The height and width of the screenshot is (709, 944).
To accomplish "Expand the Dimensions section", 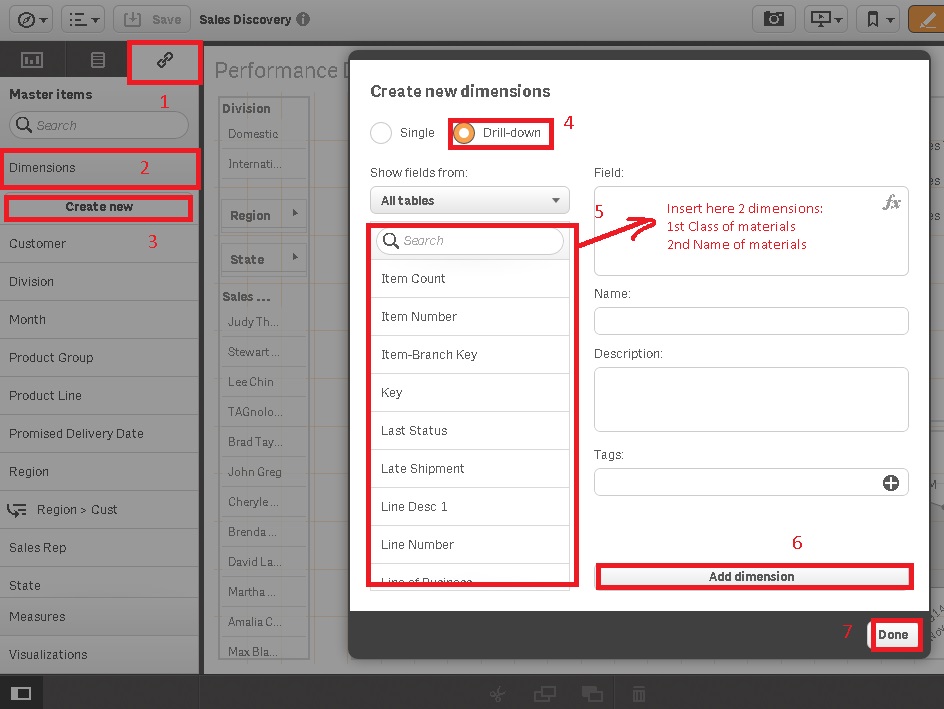I will pyautogui.click(x=99, y=168).
